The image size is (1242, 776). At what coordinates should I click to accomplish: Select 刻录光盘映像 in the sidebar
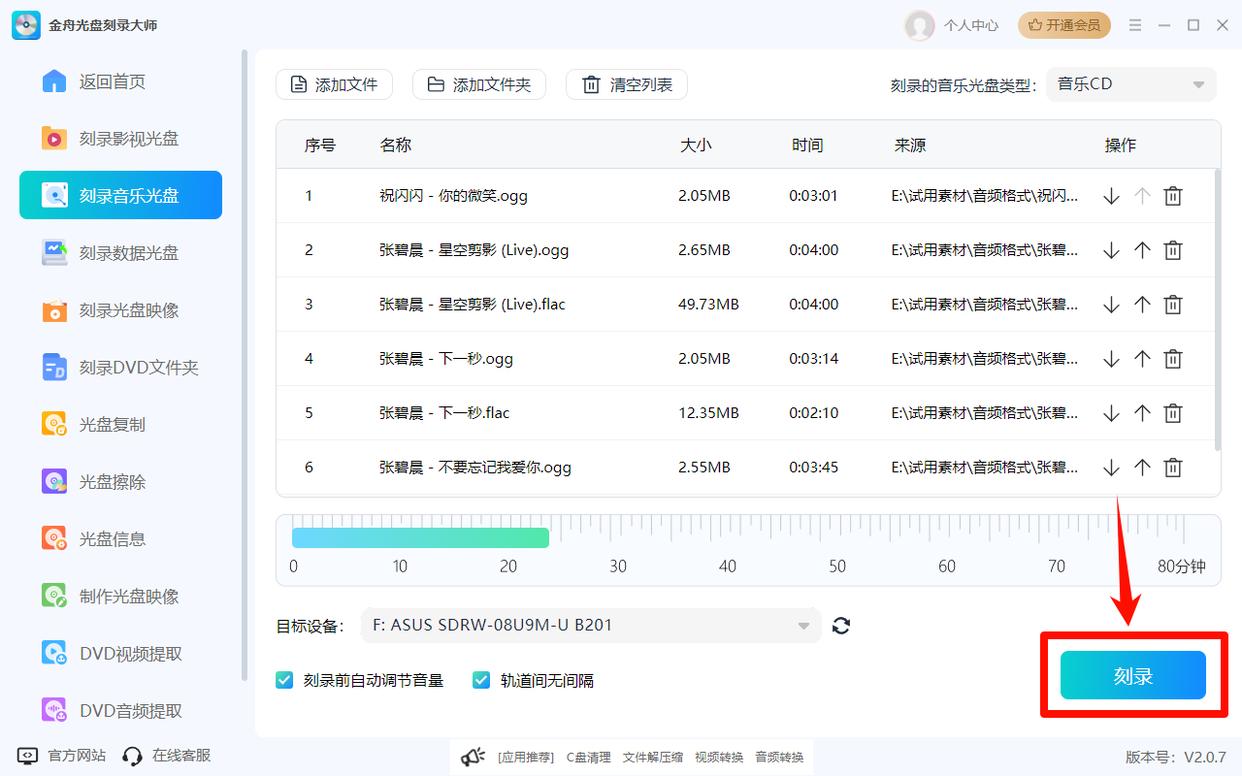tap(120, 310)
